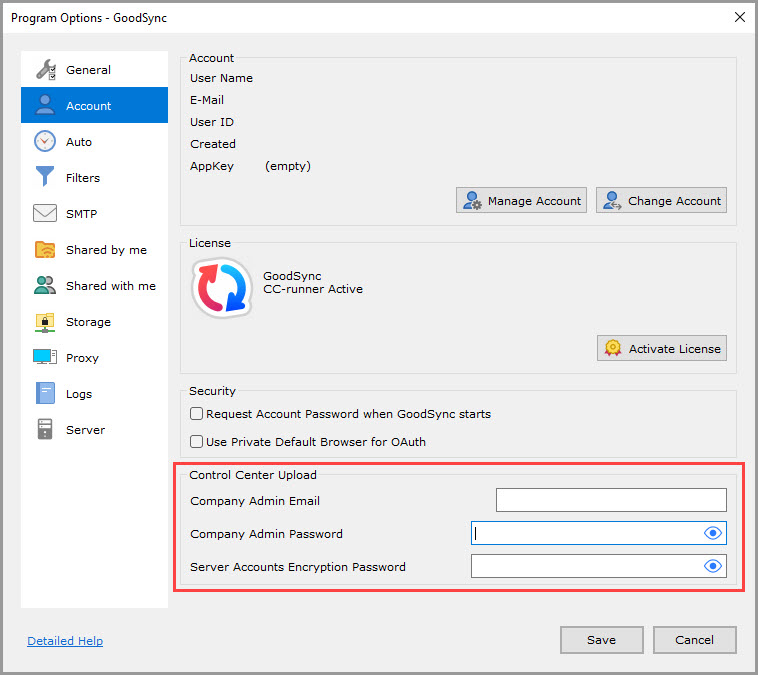
Task: Click the Server tower icon
Action: coord(45,430)
